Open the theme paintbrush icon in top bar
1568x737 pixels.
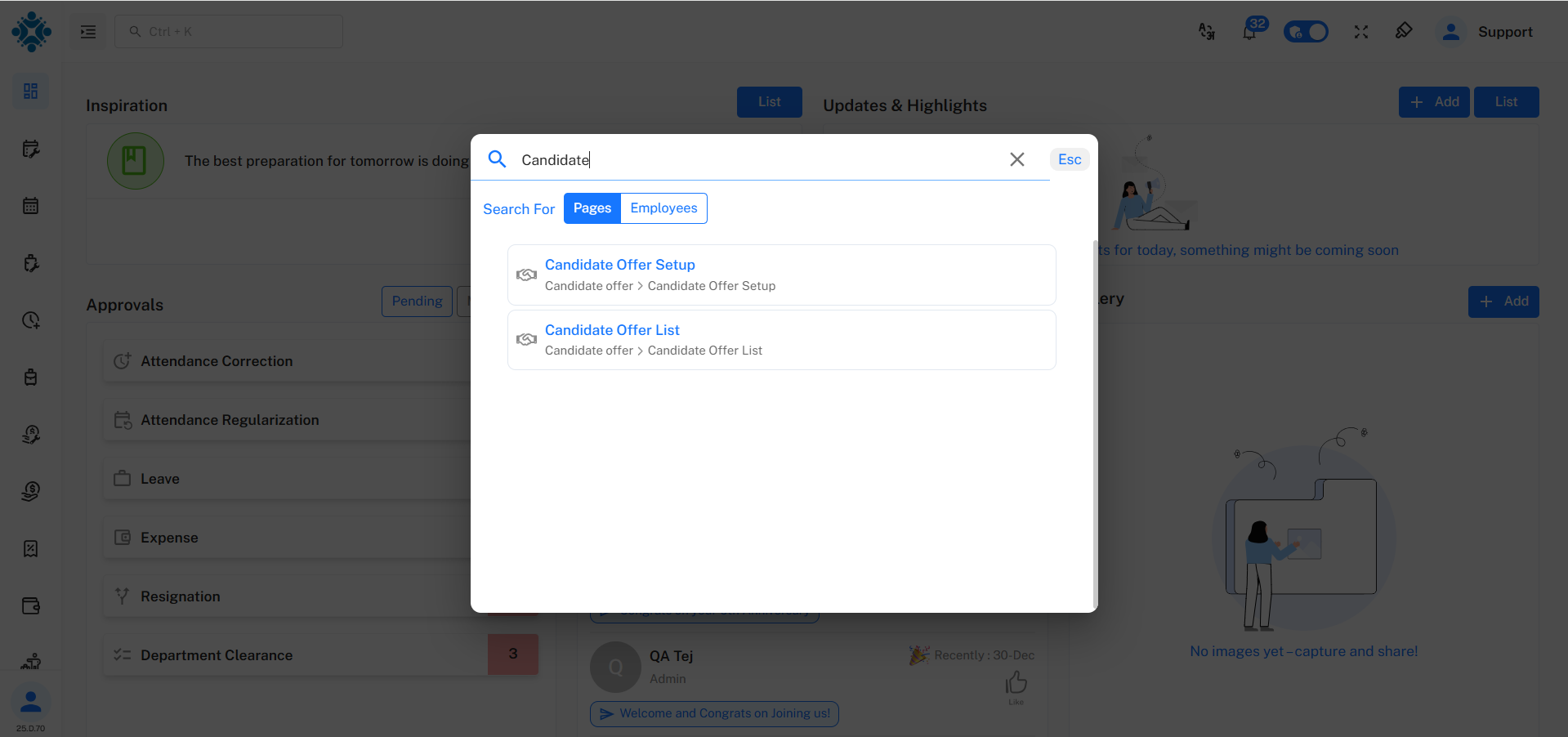point(1405,31)
